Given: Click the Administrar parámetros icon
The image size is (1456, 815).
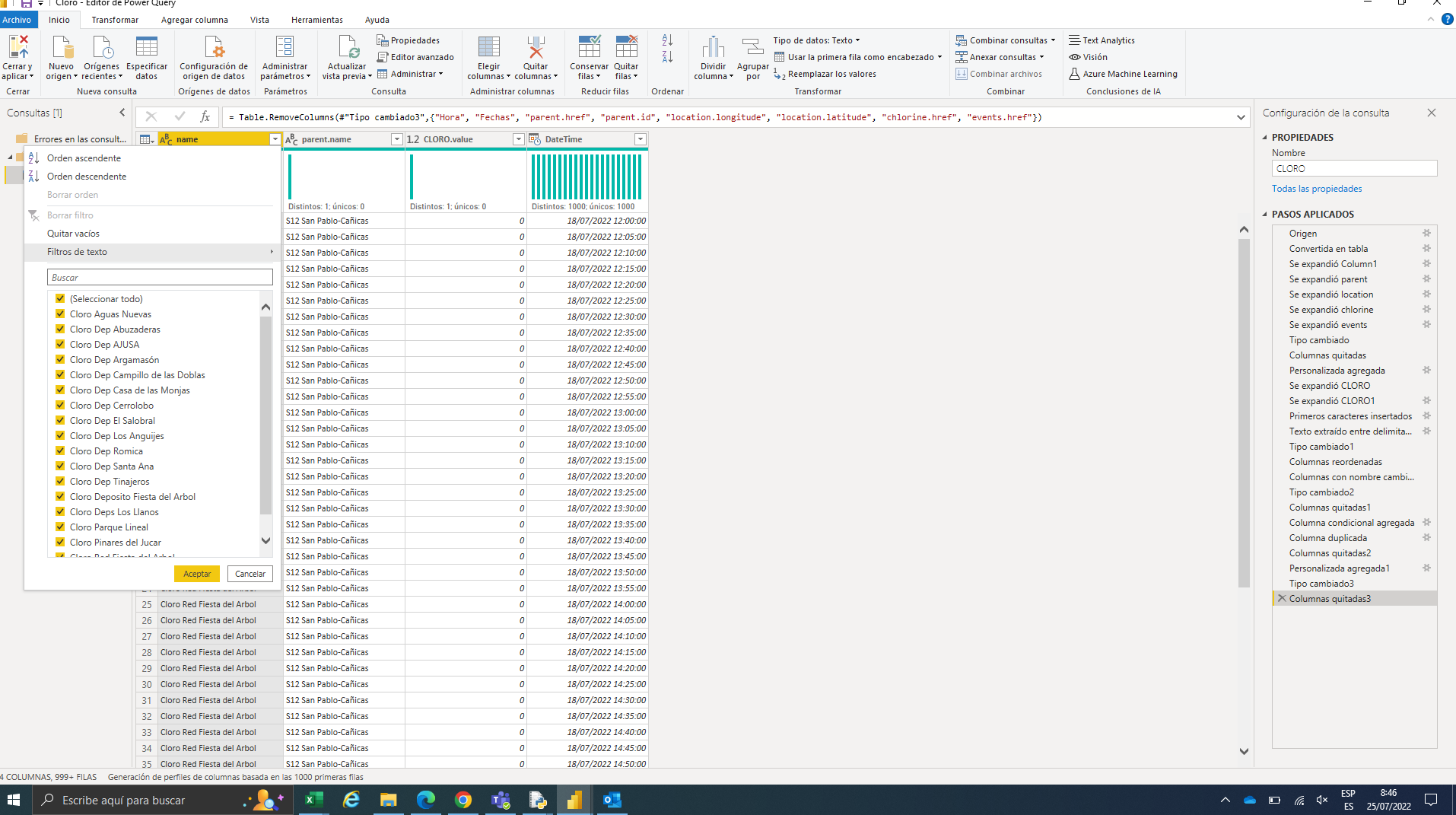Looking at the screenshot, I should [285, 47].
